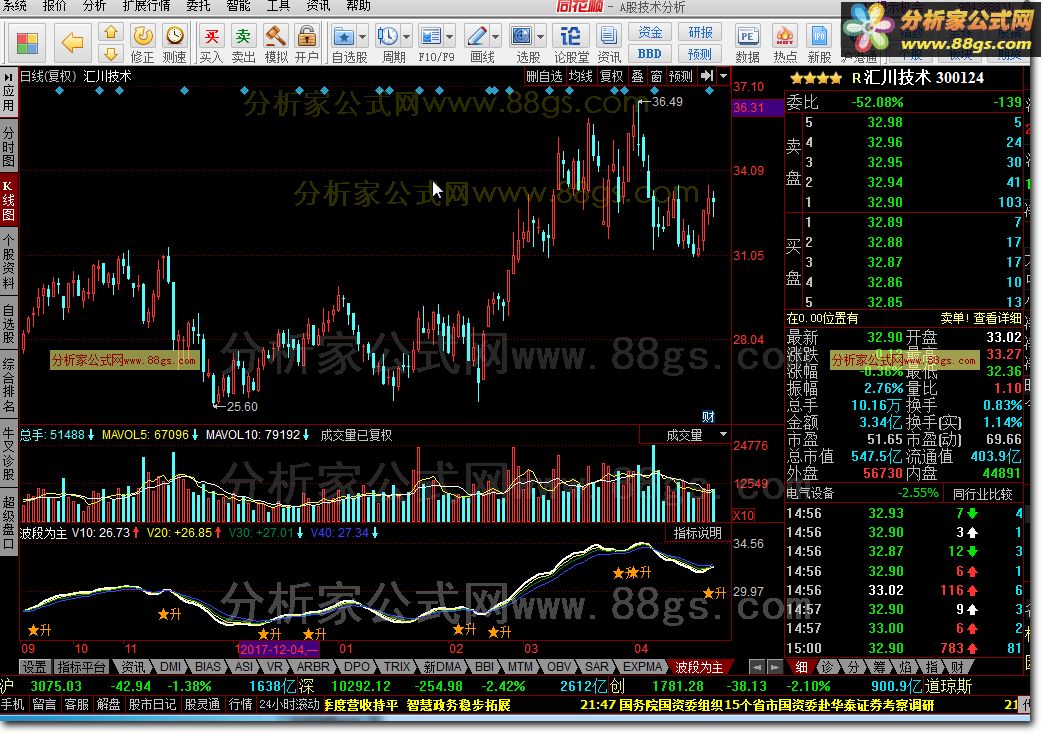Click the 指标说明 button
The height and width of the screenshot is (734, 1043).
(697, 533)
